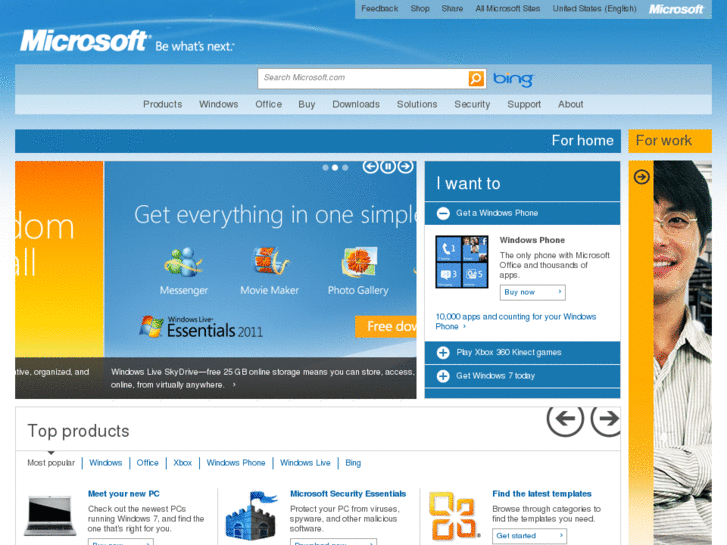The height and width of the screenshot is (545, 727).
Task: Click the Share link at top
Action: [x=452, y=8]
